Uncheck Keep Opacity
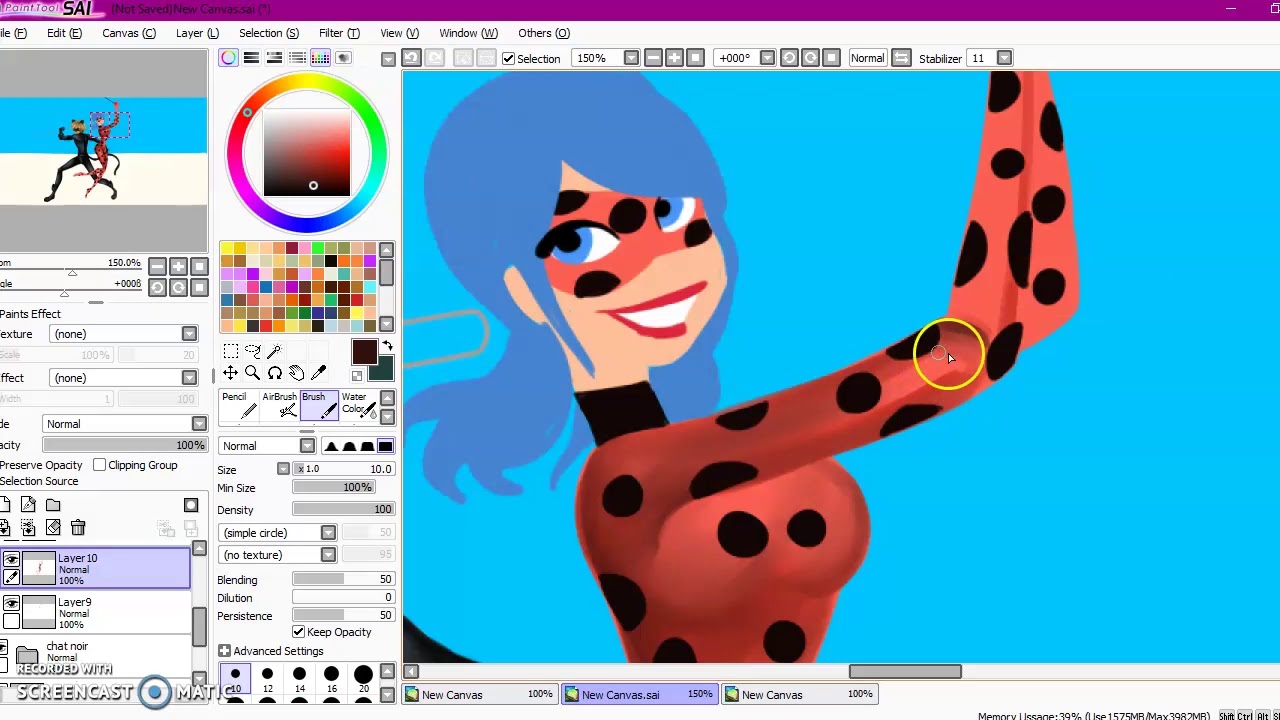Image resolution: width=1280 pixels, height=720 pixels. [298, 632]
